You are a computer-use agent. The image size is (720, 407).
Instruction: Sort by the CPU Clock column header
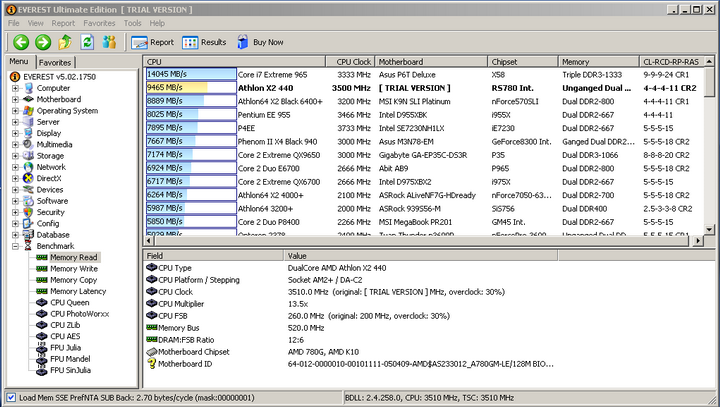(350, 62)
